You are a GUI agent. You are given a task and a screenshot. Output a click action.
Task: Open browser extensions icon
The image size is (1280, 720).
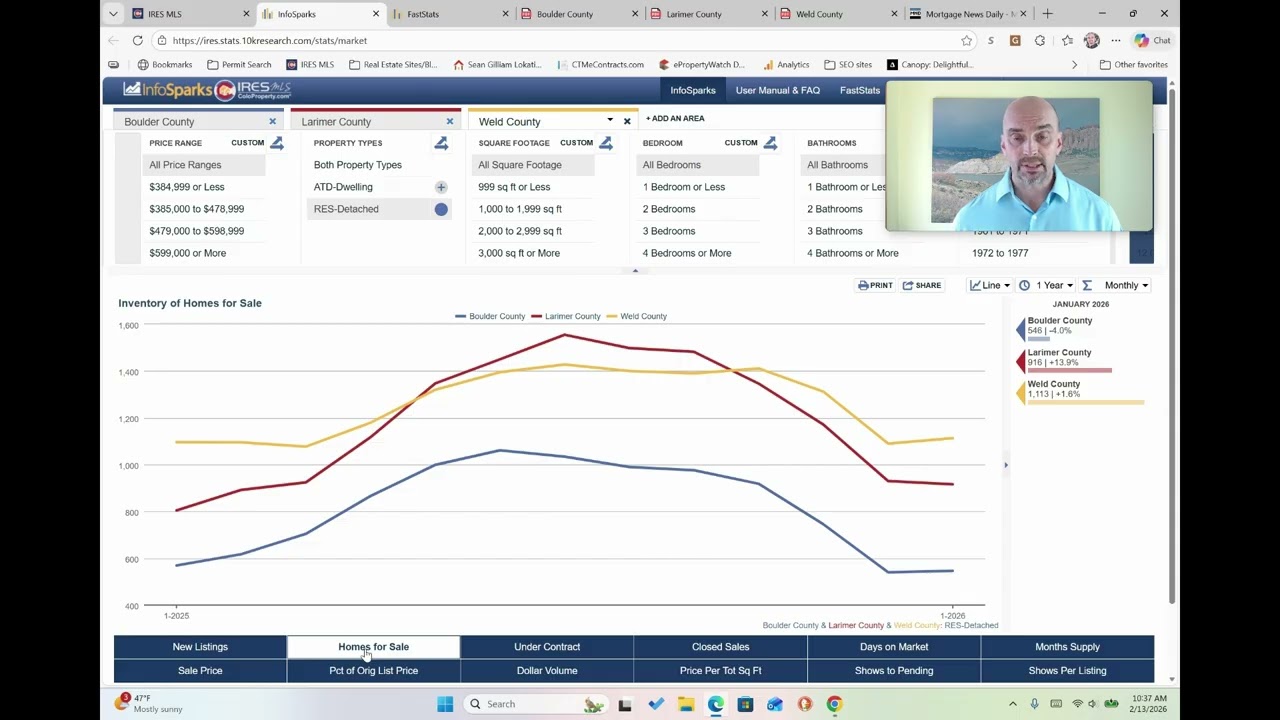click(x=1040, y=41)
